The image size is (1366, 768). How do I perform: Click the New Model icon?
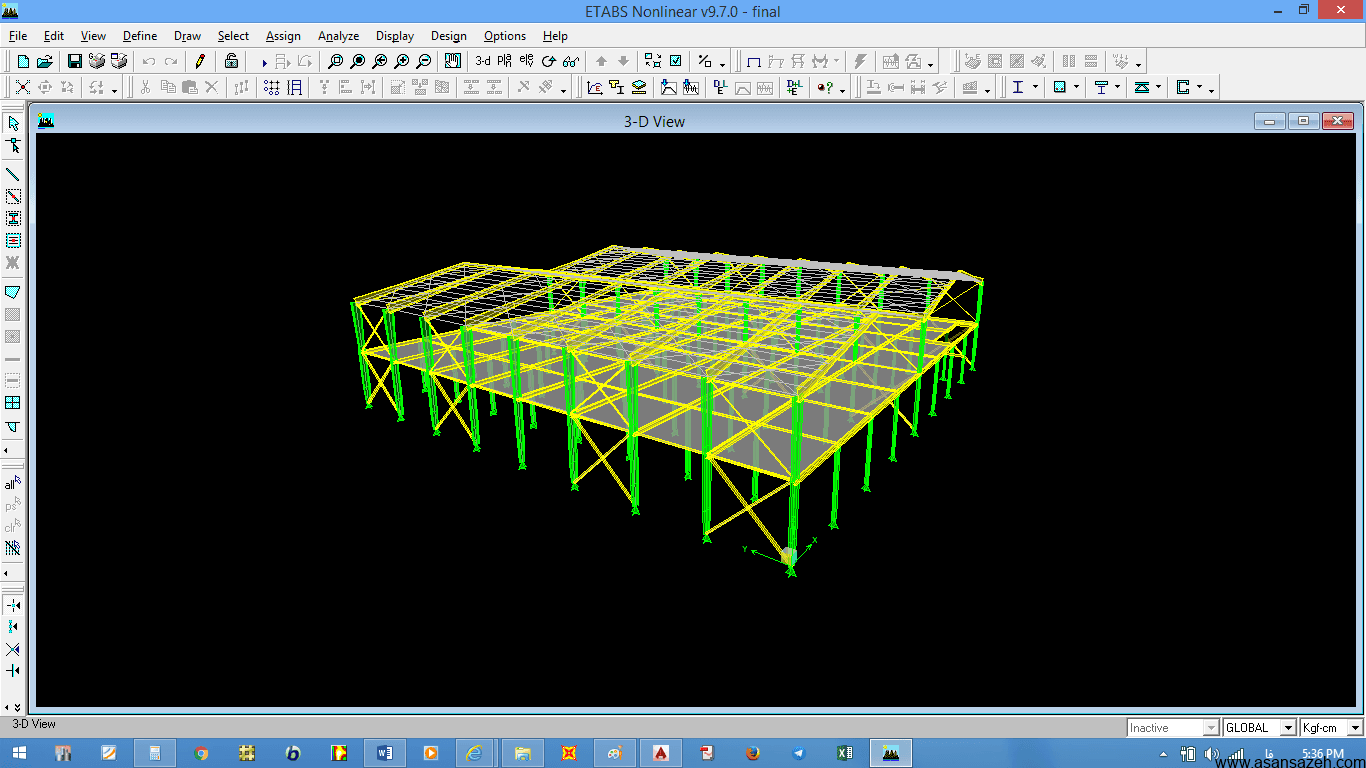click(24, 61)
